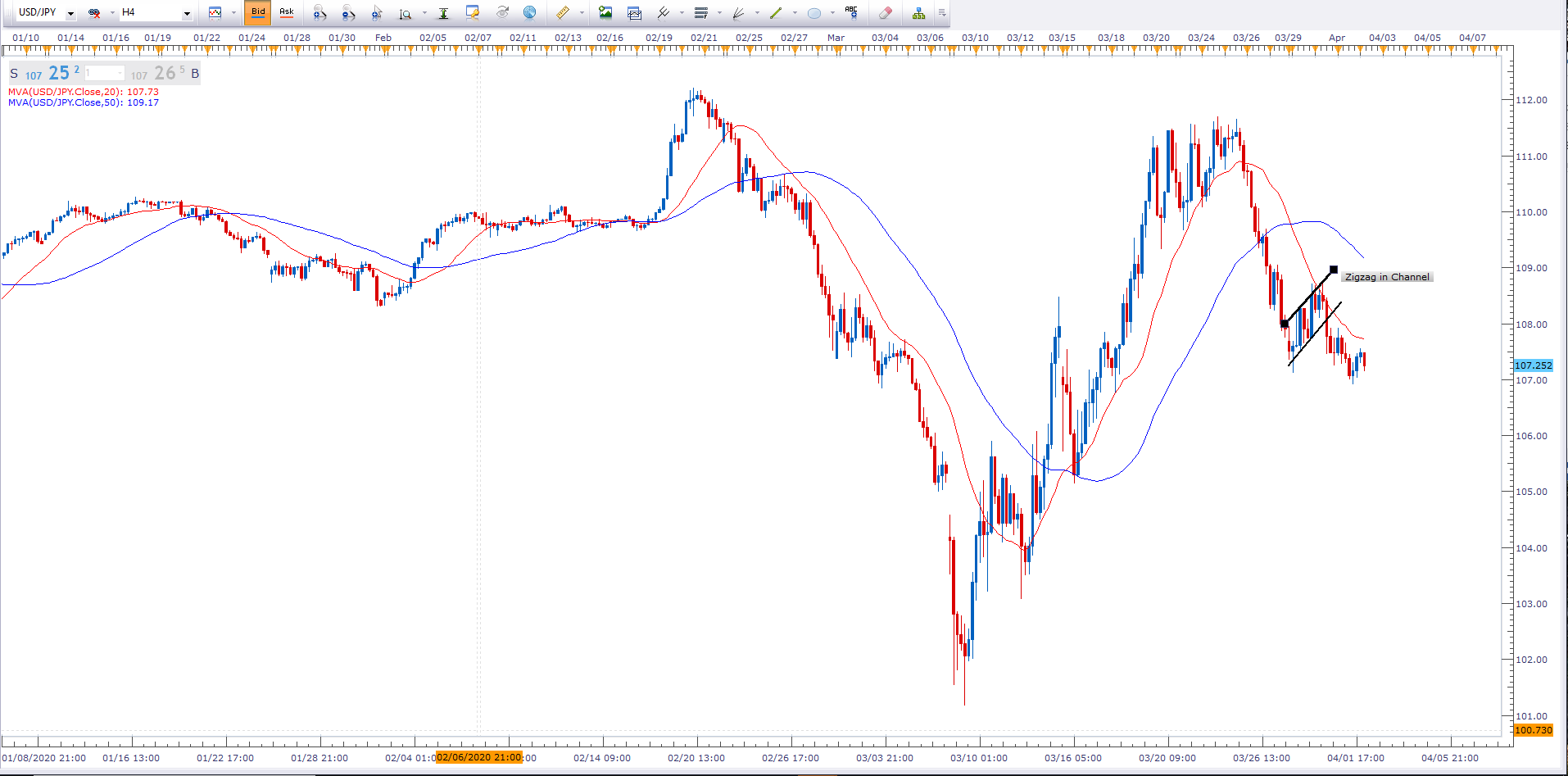Click the B buy price button
1568x776 pixels.
coord(195,74)
